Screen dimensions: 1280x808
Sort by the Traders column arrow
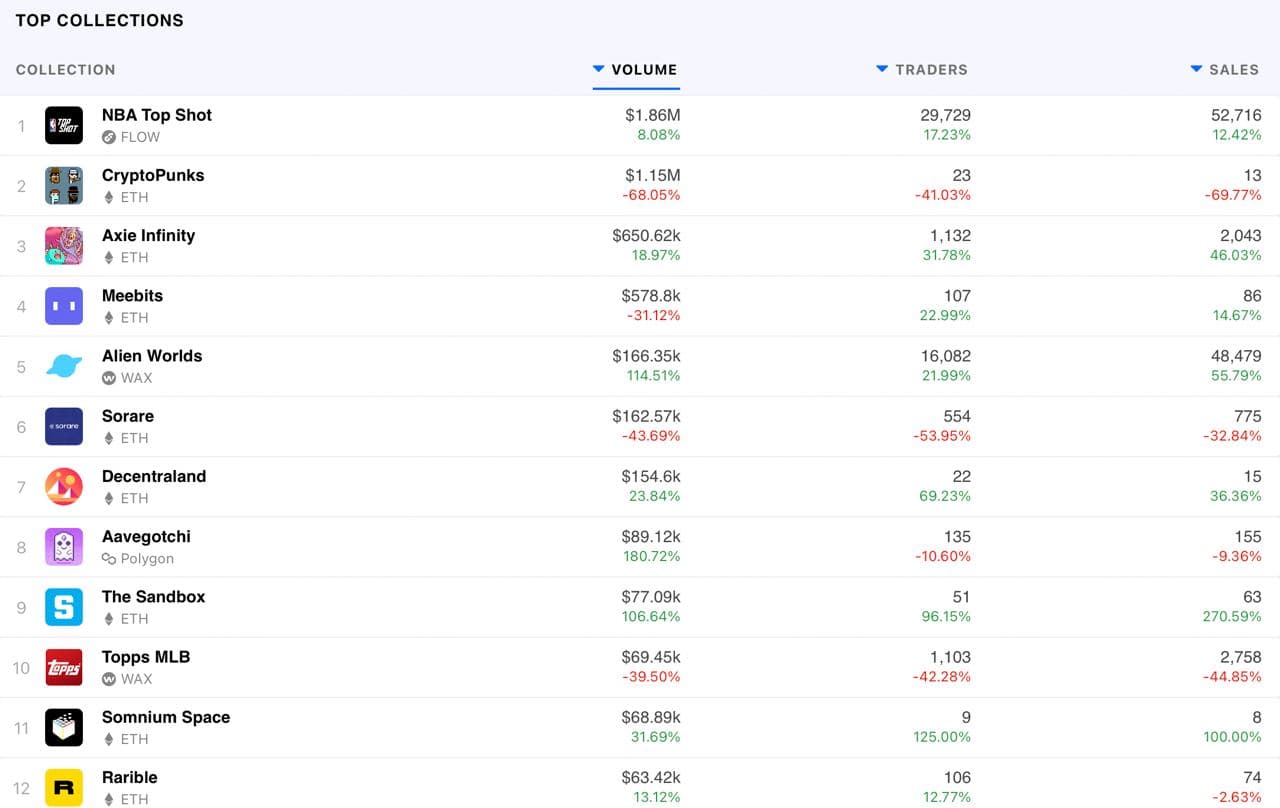882,69
